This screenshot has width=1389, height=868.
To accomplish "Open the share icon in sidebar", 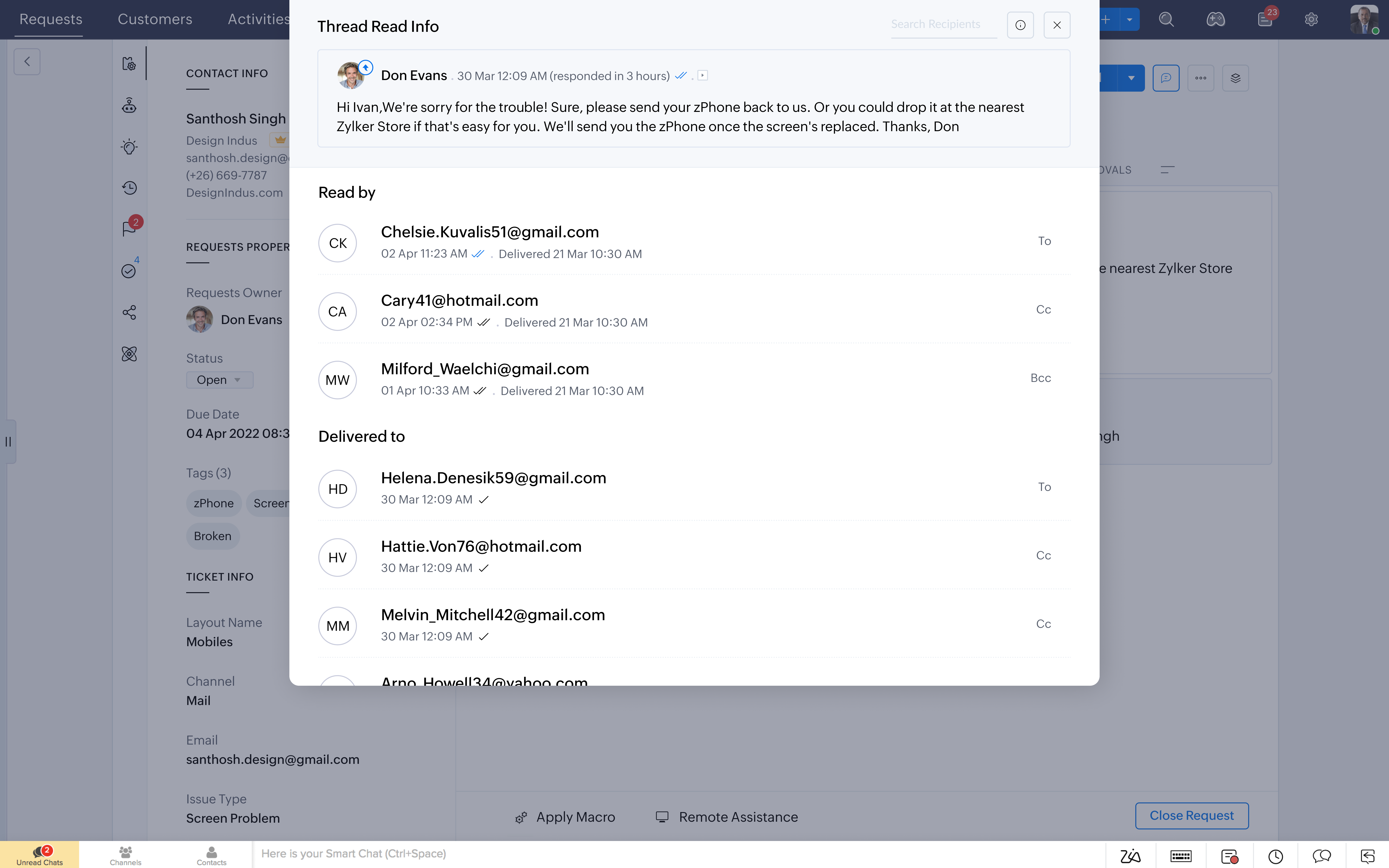I will point(129,312).
